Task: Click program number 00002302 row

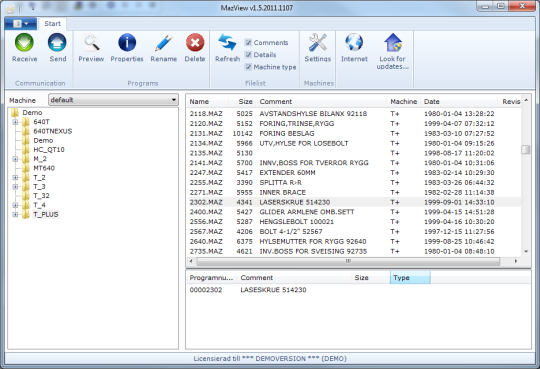Action: 358,290
